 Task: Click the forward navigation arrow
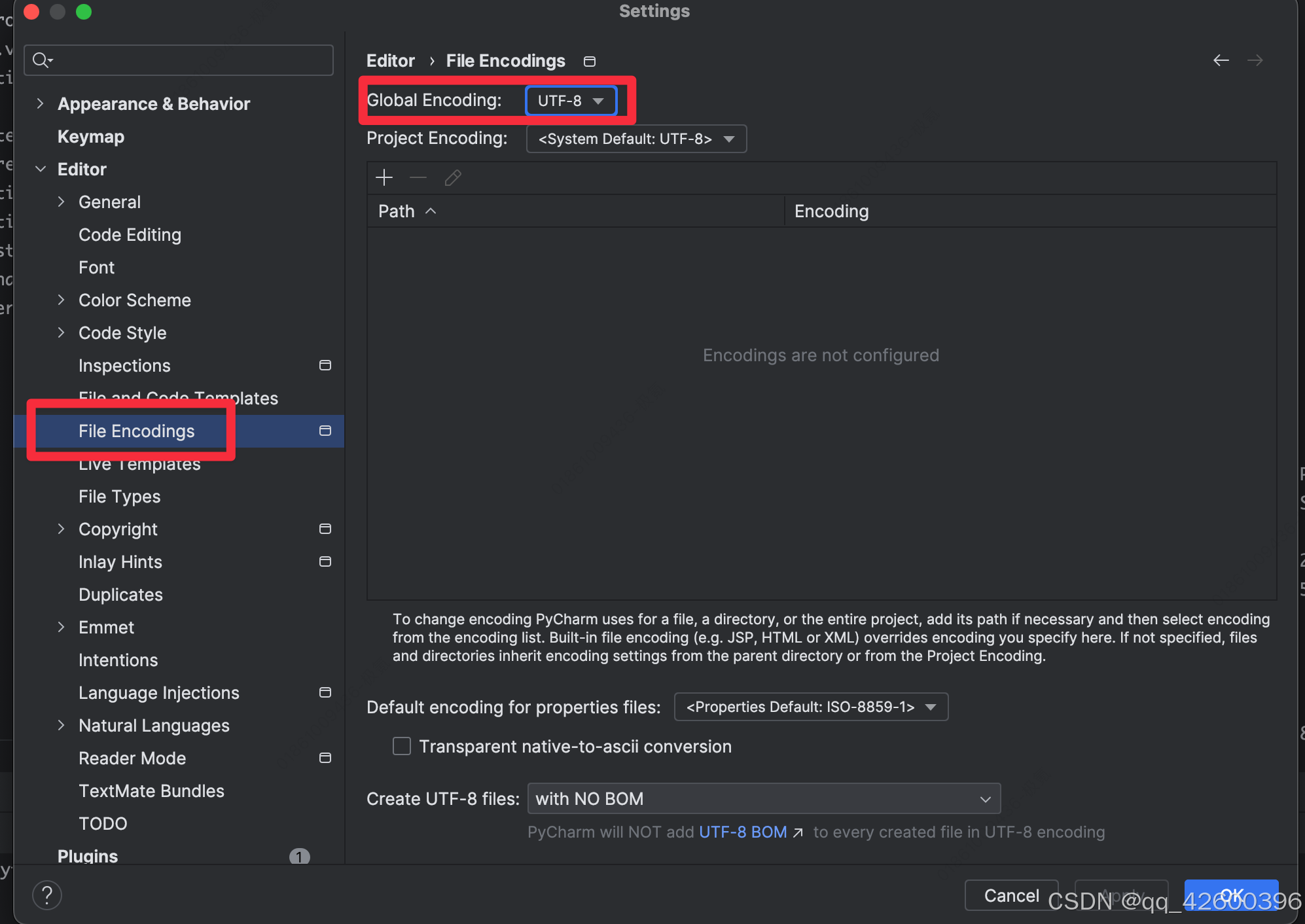[x=1255, y=60]
